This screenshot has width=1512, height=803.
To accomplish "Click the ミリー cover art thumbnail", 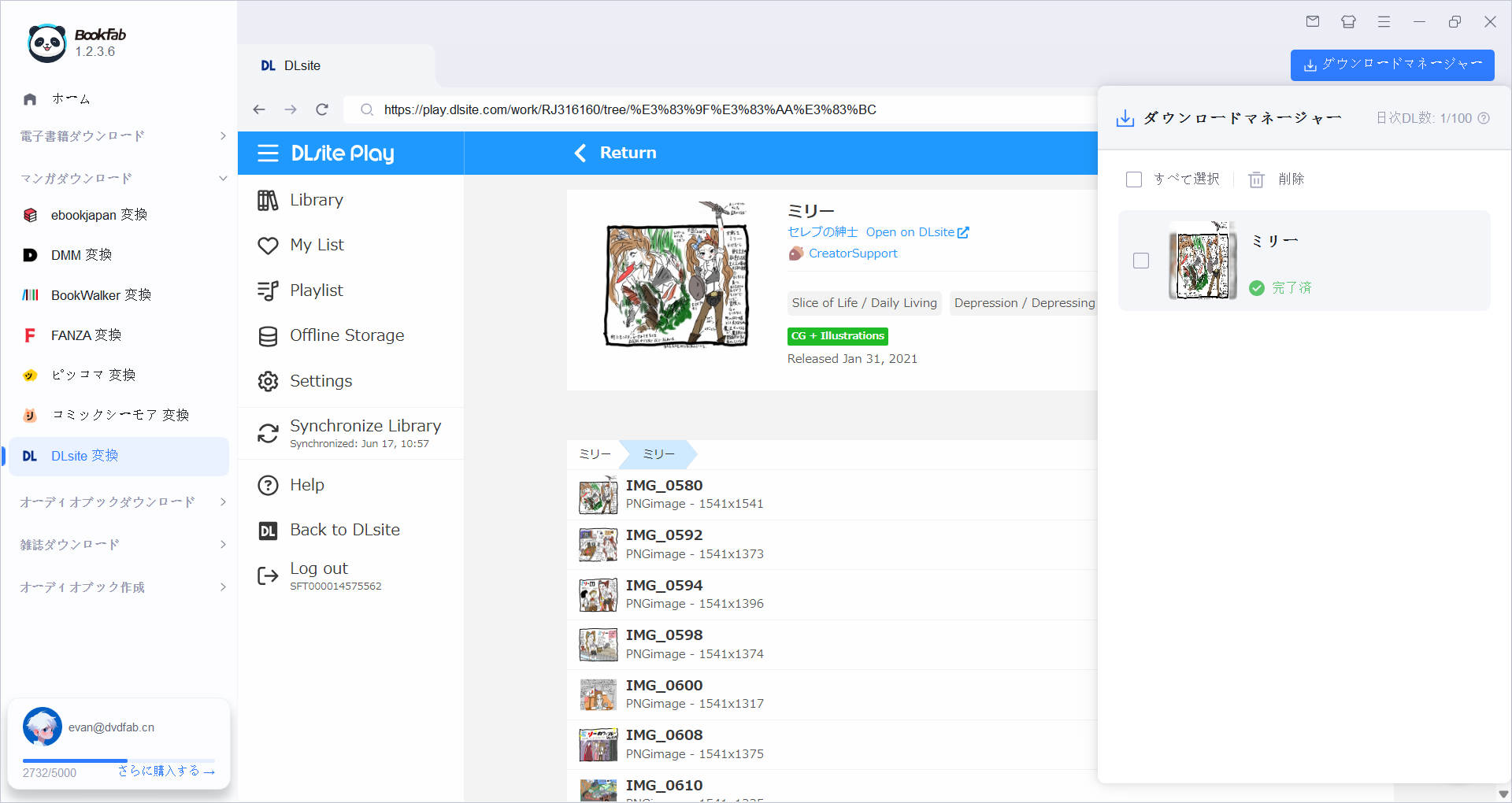I will point(676,274).
